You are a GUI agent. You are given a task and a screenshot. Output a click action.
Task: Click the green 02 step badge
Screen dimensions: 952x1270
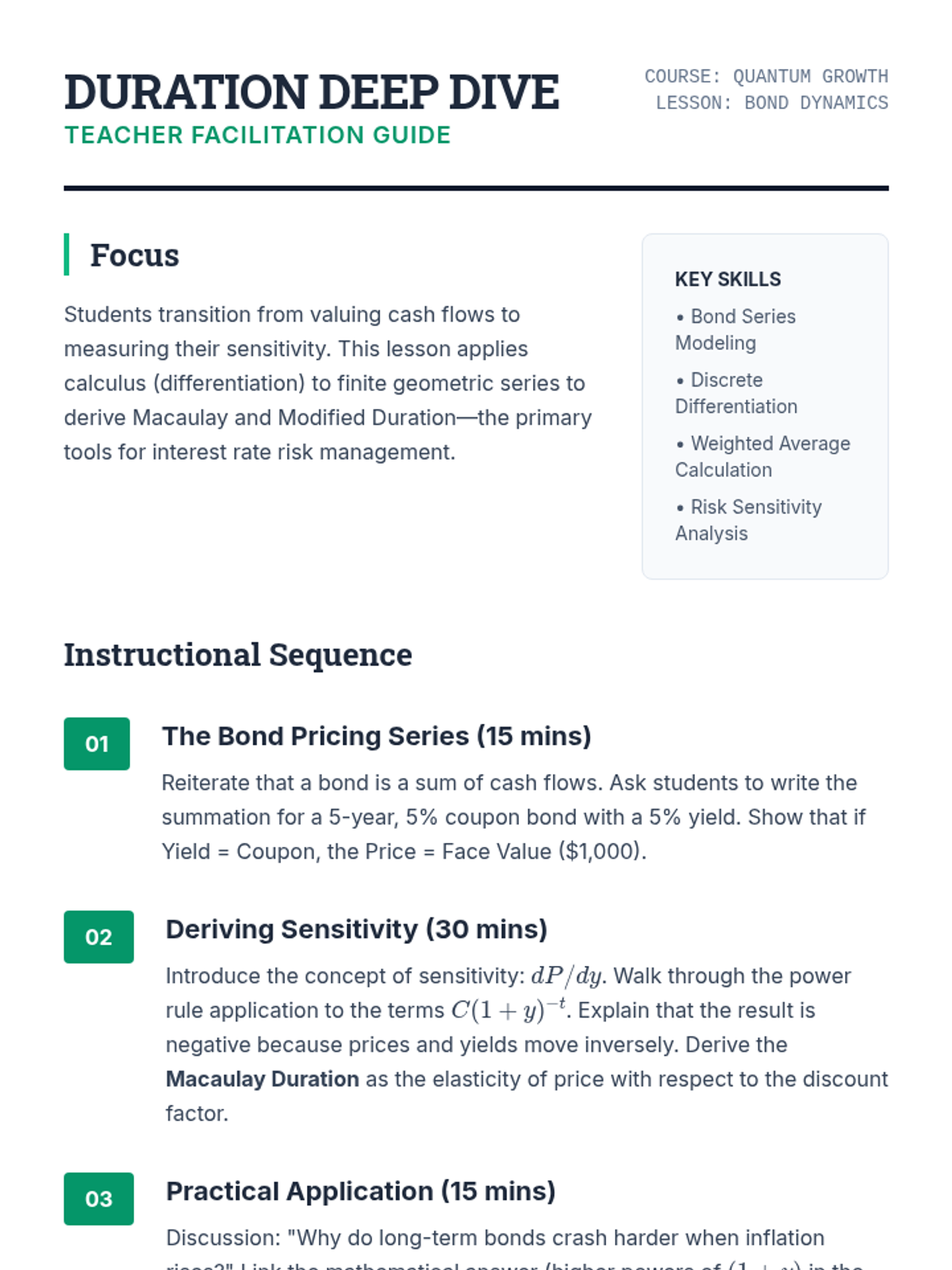click(98, 937)
